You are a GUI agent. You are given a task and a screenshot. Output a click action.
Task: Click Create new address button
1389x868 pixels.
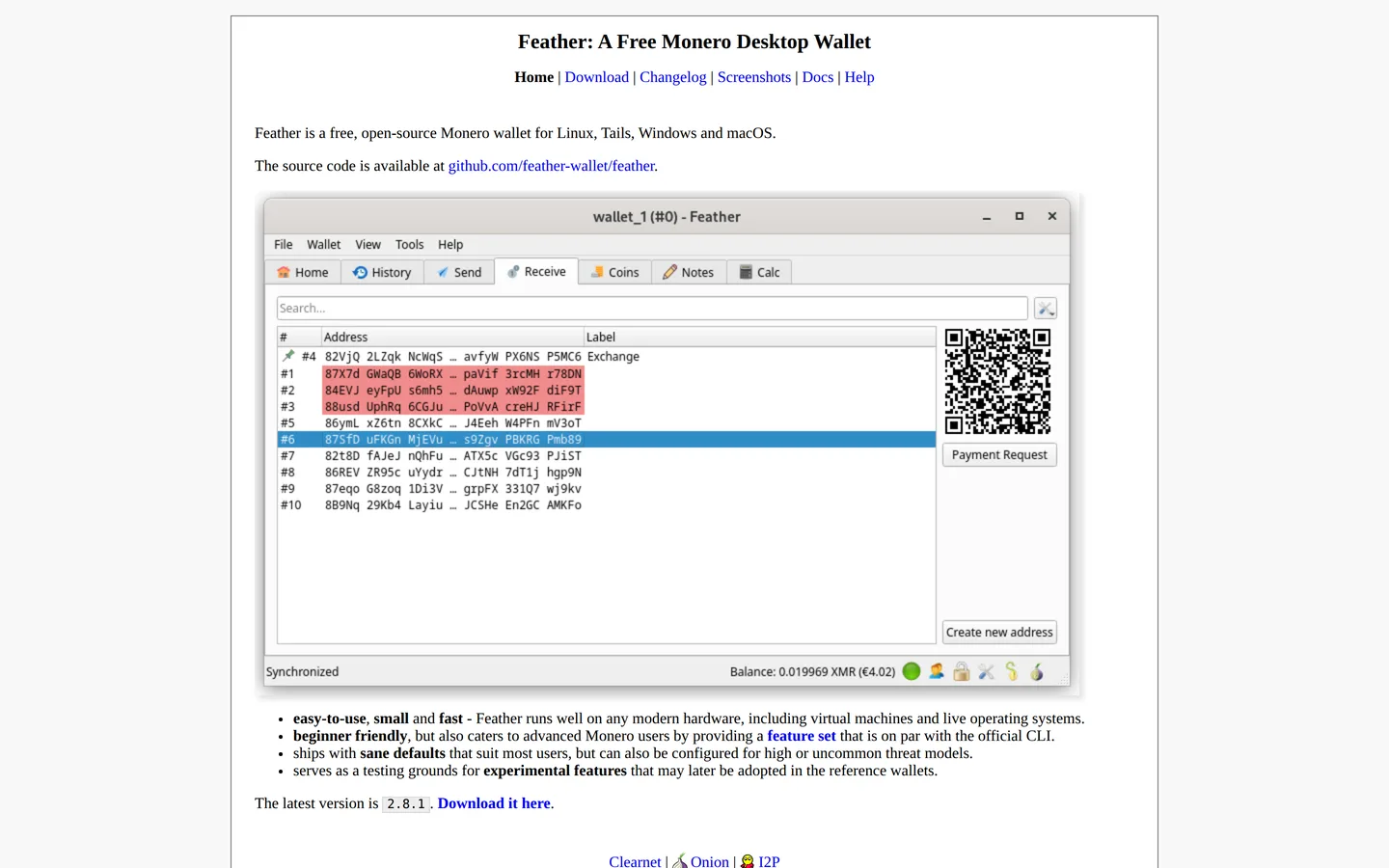[x=999, y=633]
